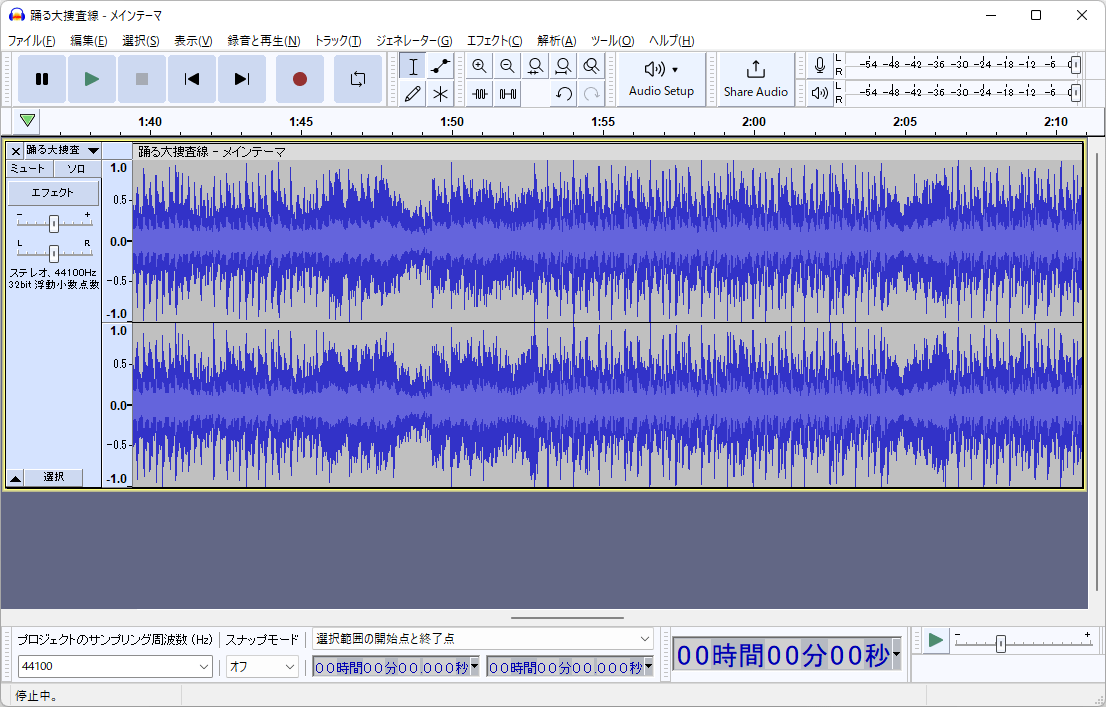
Task: Click the clip title 踊る大捜査線 - メインテーマ
Action: point(212,152)
